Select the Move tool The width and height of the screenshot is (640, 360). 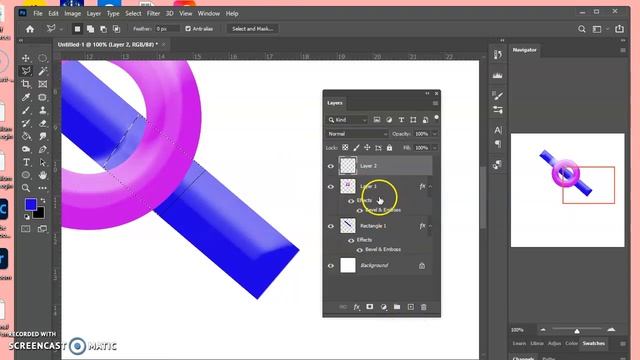tap(26, 58)
